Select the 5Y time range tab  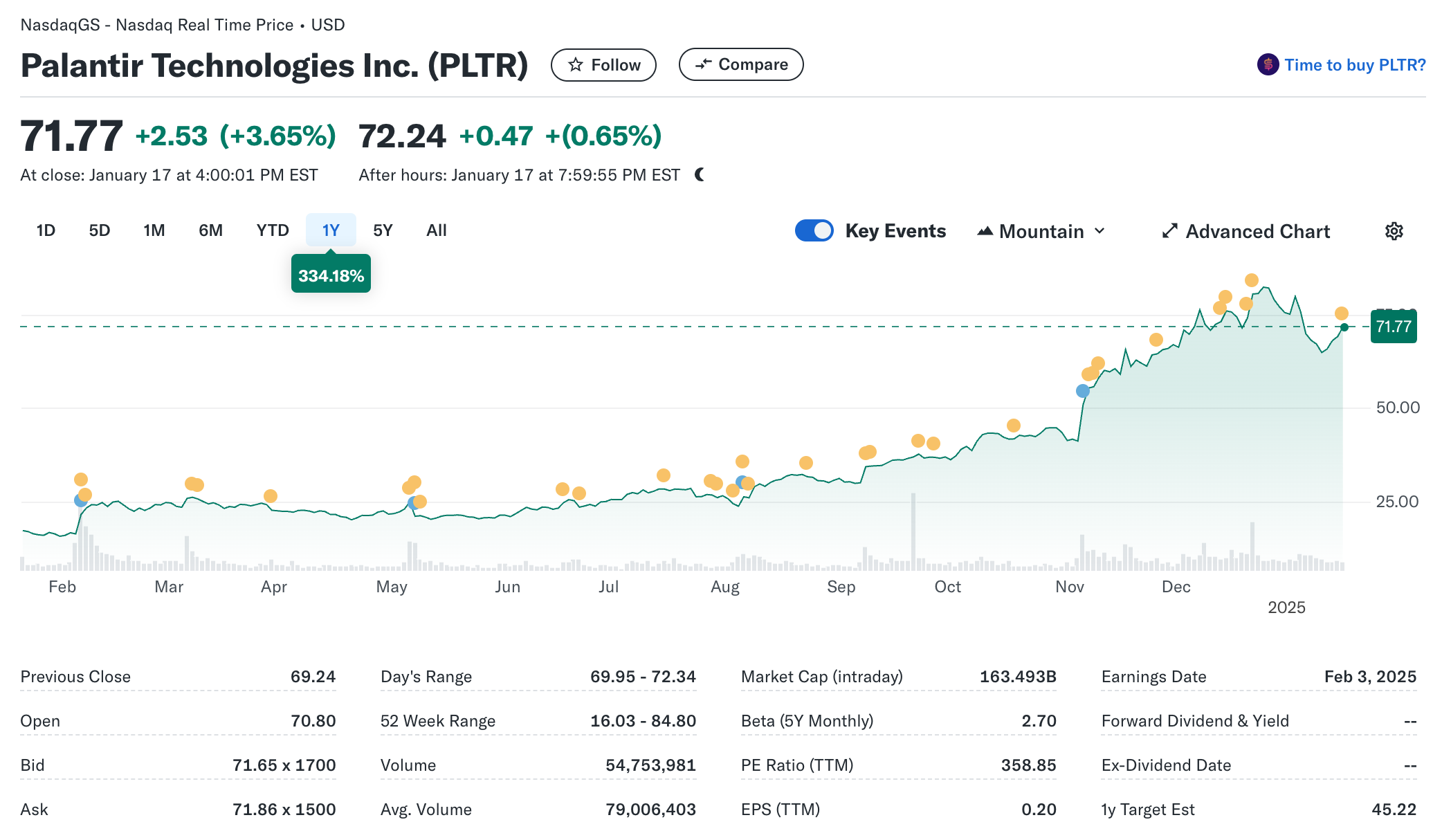383,230
